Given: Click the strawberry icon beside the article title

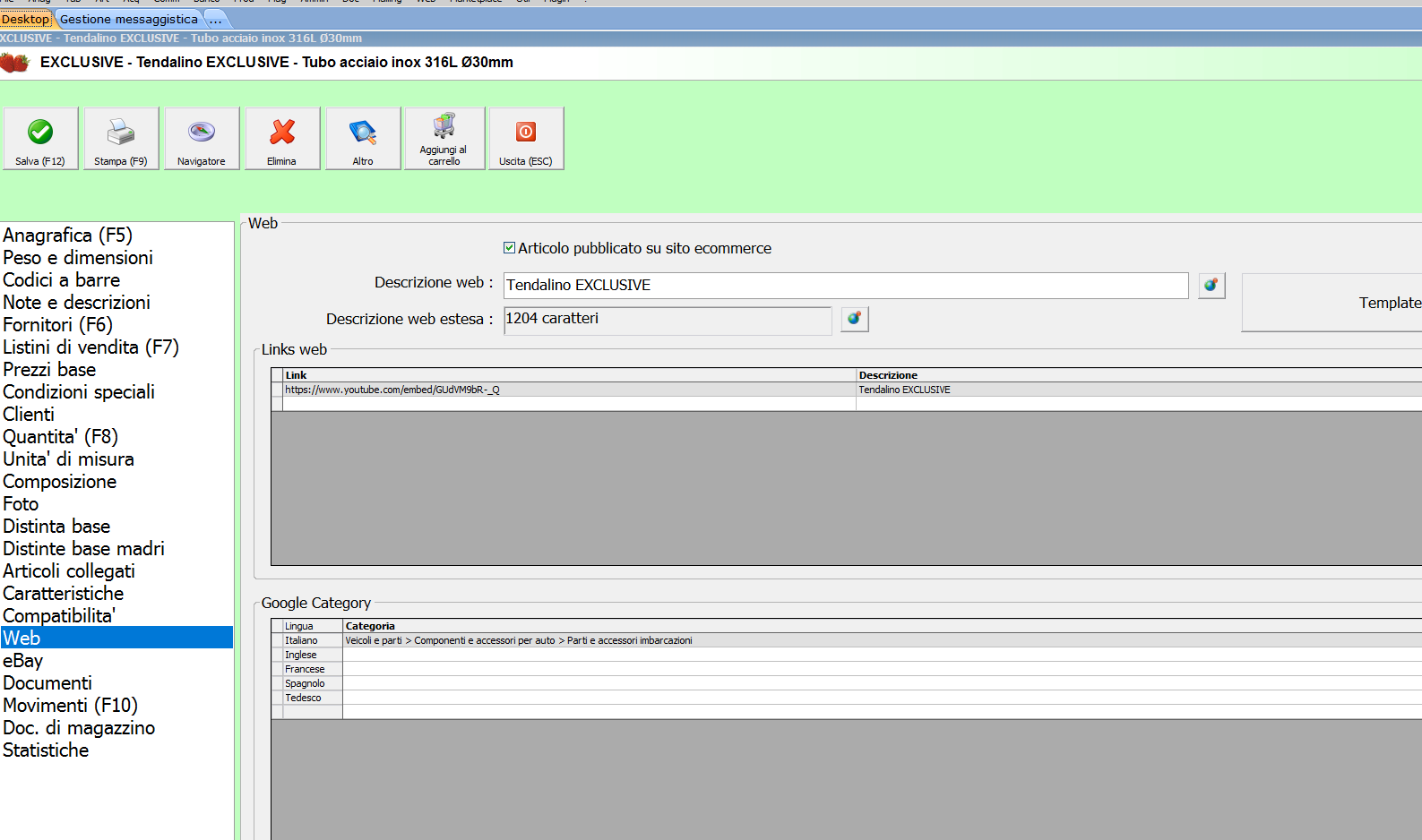Looking at the screenshot, I should [15, 63].
